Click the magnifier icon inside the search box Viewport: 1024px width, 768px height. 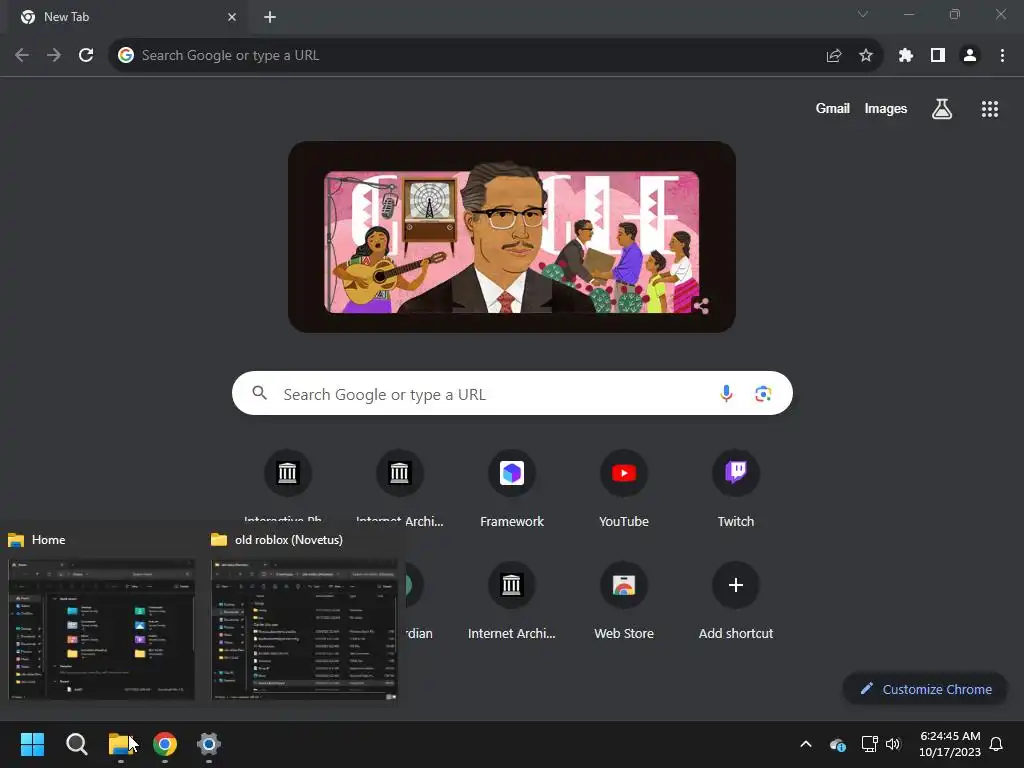(260, 393)
